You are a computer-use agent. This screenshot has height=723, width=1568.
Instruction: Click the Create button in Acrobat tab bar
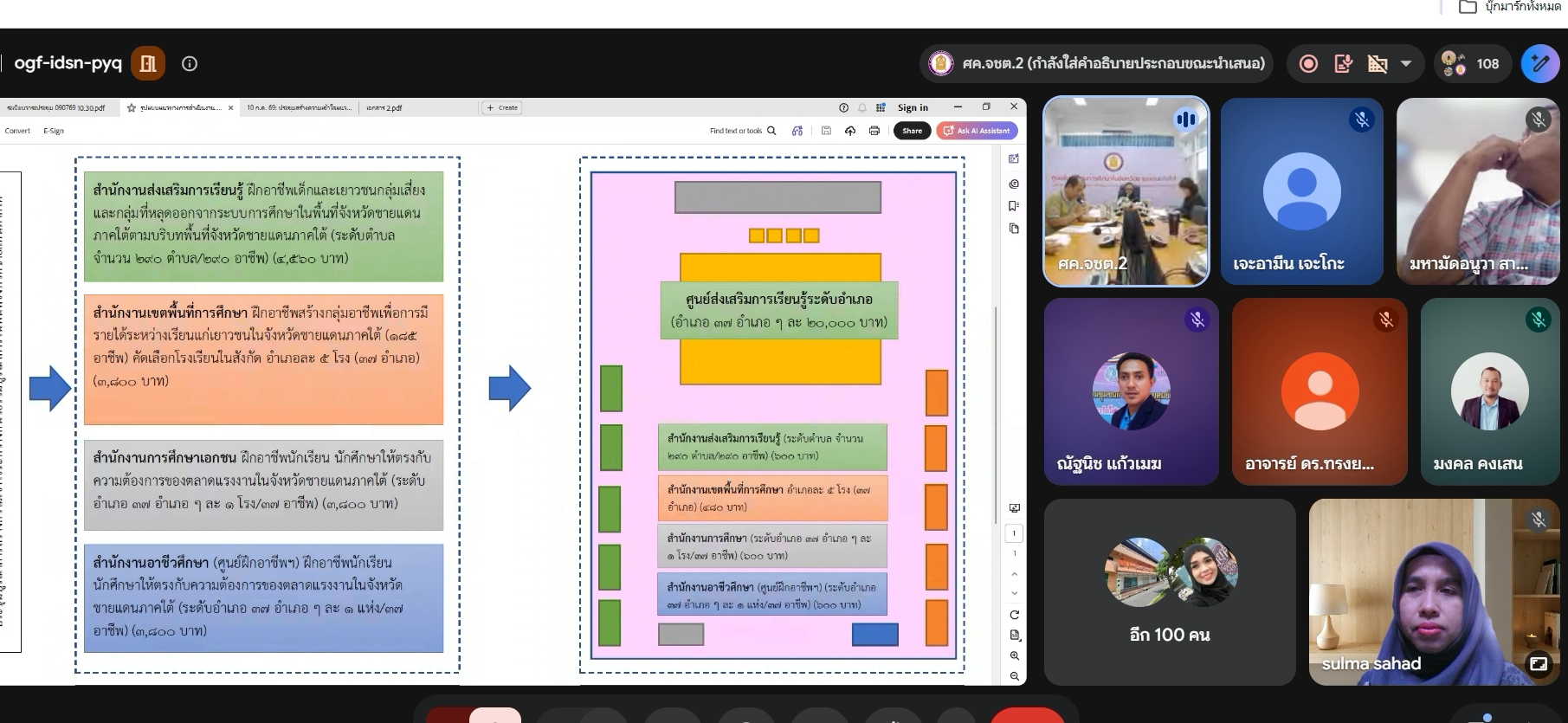point(502,108)
